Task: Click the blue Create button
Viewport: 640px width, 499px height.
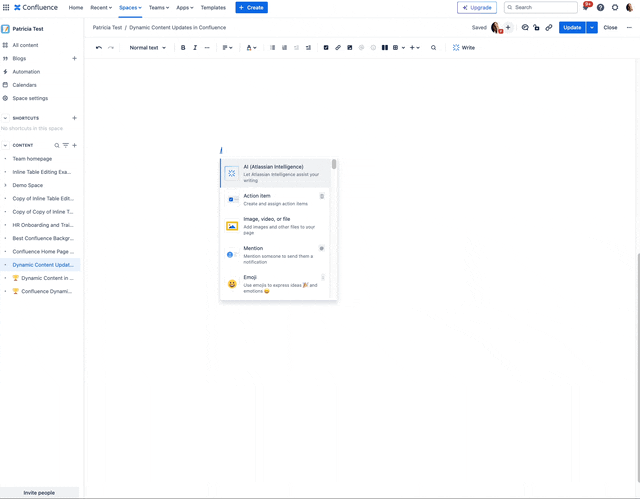Action: tap(251, 7)
